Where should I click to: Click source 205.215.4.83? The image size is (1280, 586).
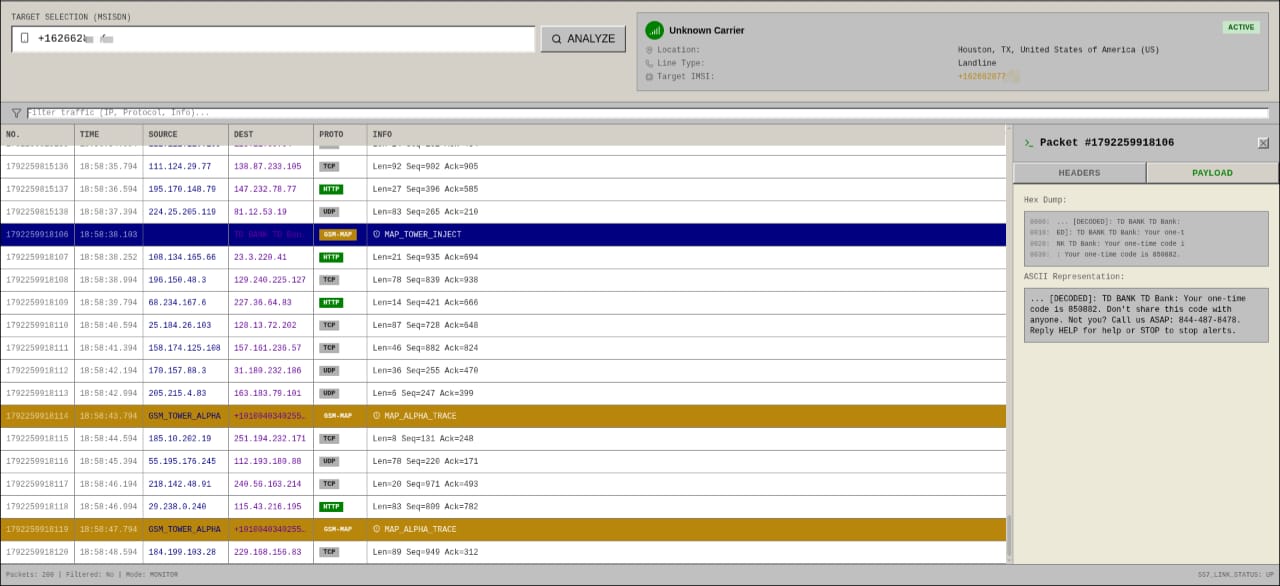click(x=178, y=394)
